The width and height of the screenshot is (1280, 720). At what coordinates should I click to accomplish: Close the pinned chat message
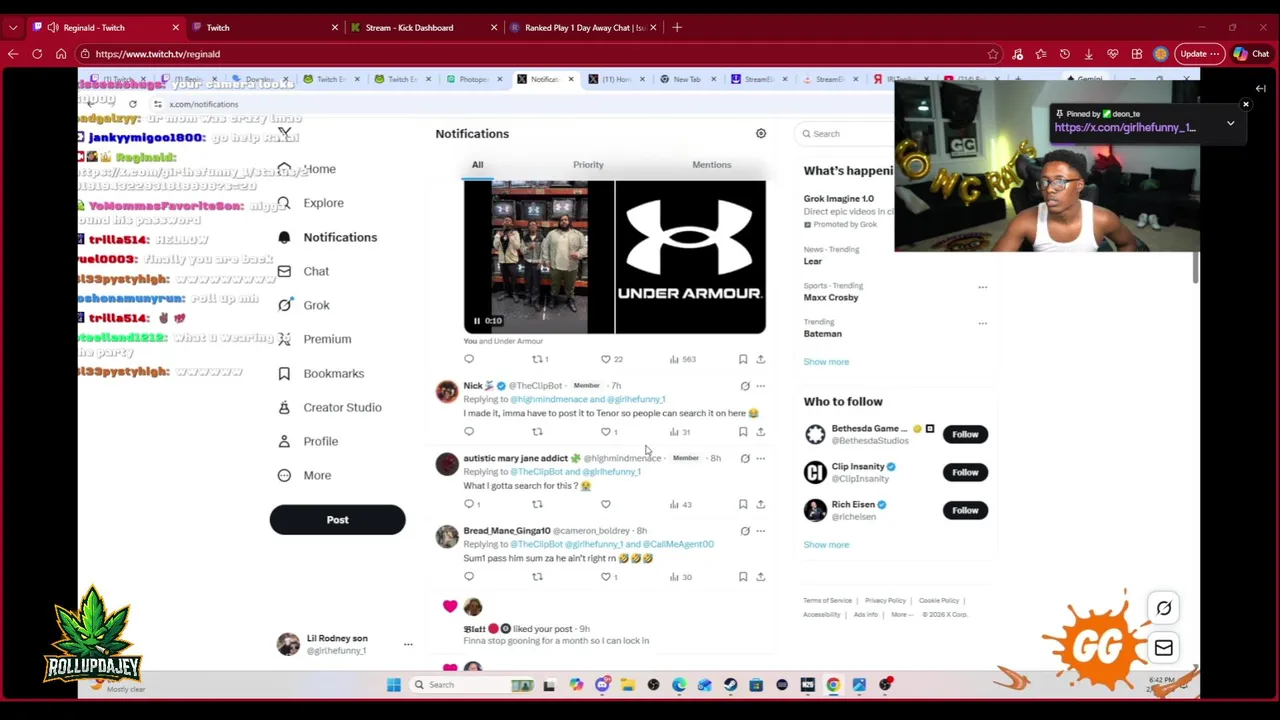pos(1246,105)
